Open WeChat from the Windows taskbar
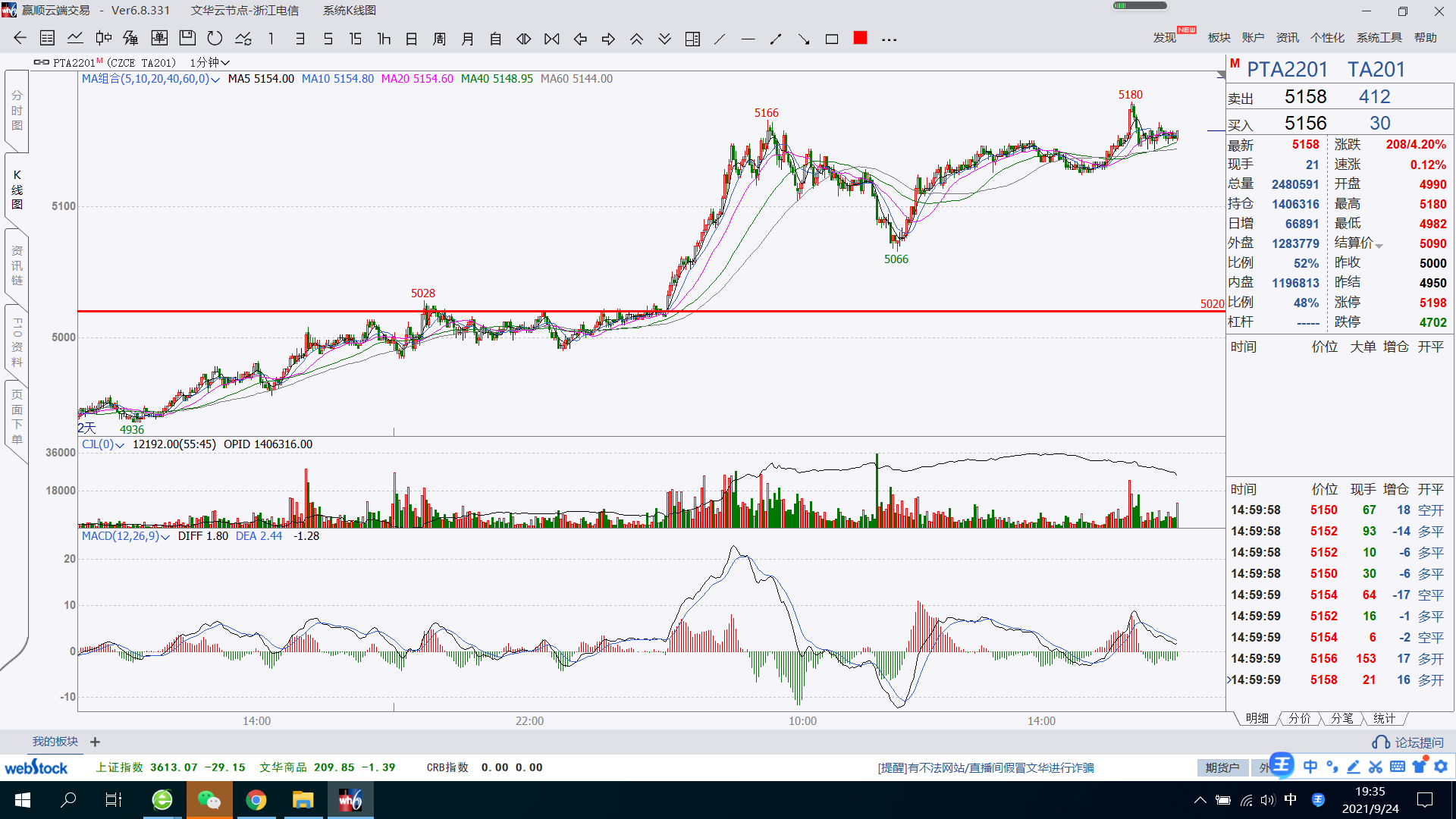Viewport: 1456px width, 819px height. pos(209,800)
